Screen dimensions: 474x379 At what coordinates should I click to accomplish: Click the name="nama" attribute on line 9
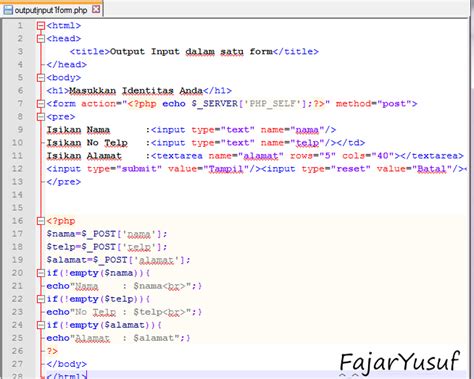click(x=292, y=130)
